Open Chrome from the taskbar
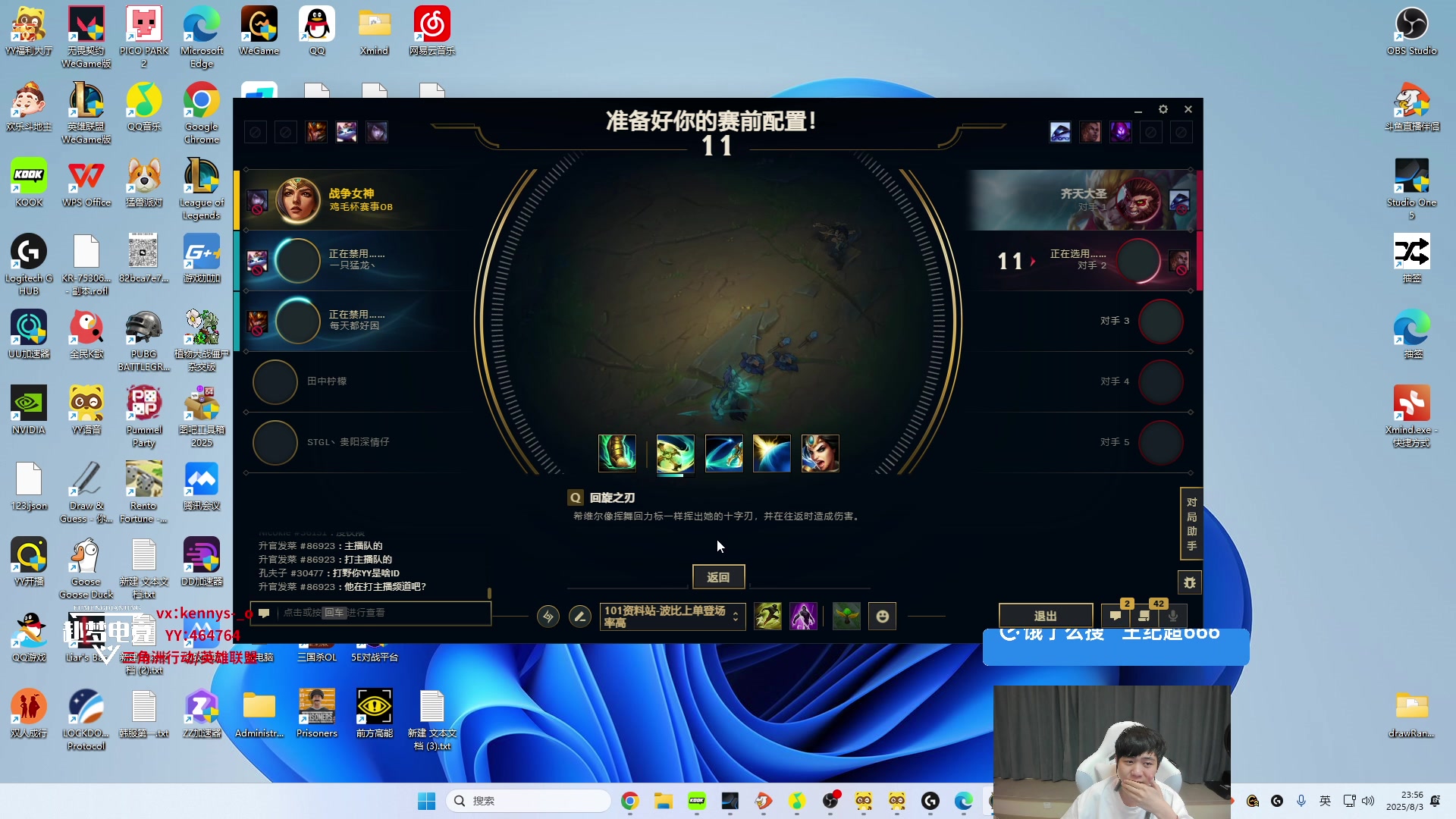This screenshot has width=1456, height=819. pyautogui.click(x=630, y=801)
